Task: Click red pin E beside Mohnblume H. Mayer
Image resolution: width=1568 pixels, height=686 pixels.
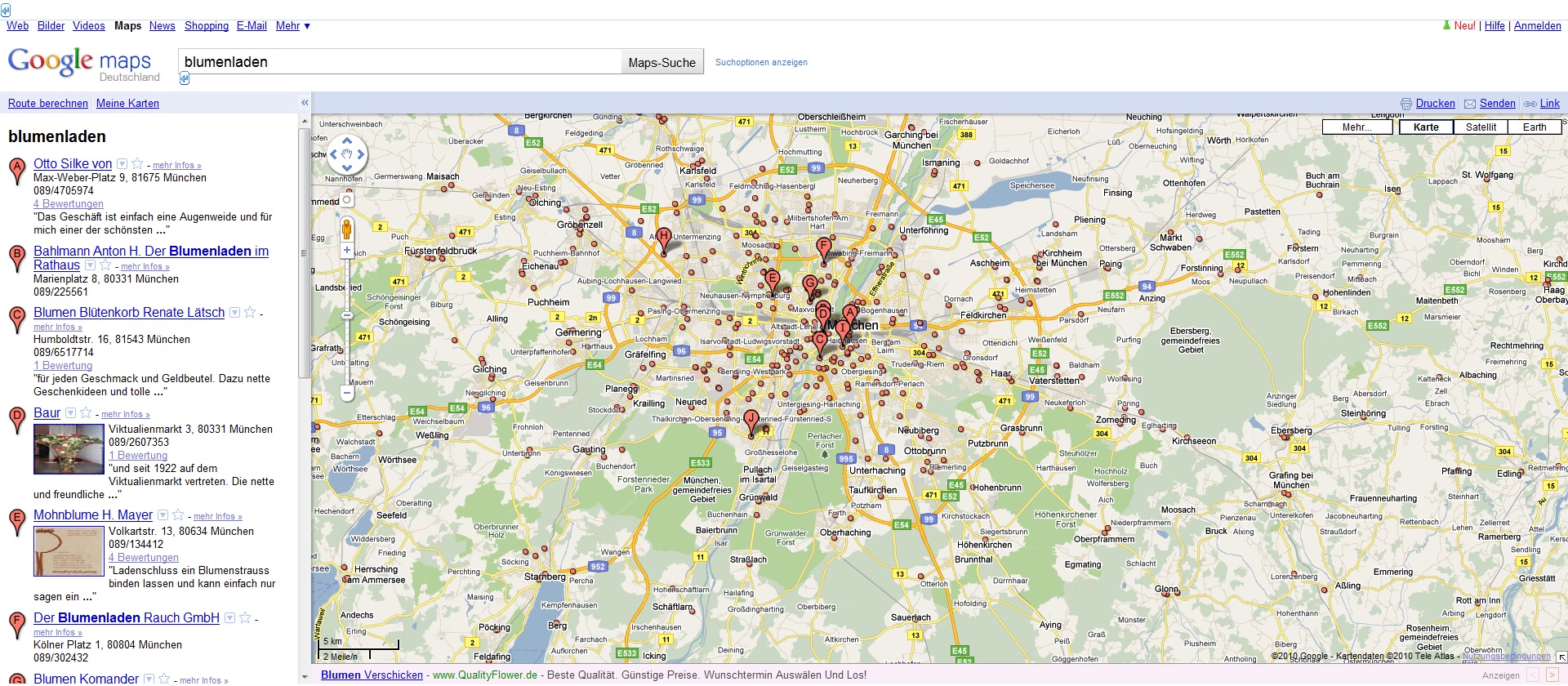Action: [16, 522]
